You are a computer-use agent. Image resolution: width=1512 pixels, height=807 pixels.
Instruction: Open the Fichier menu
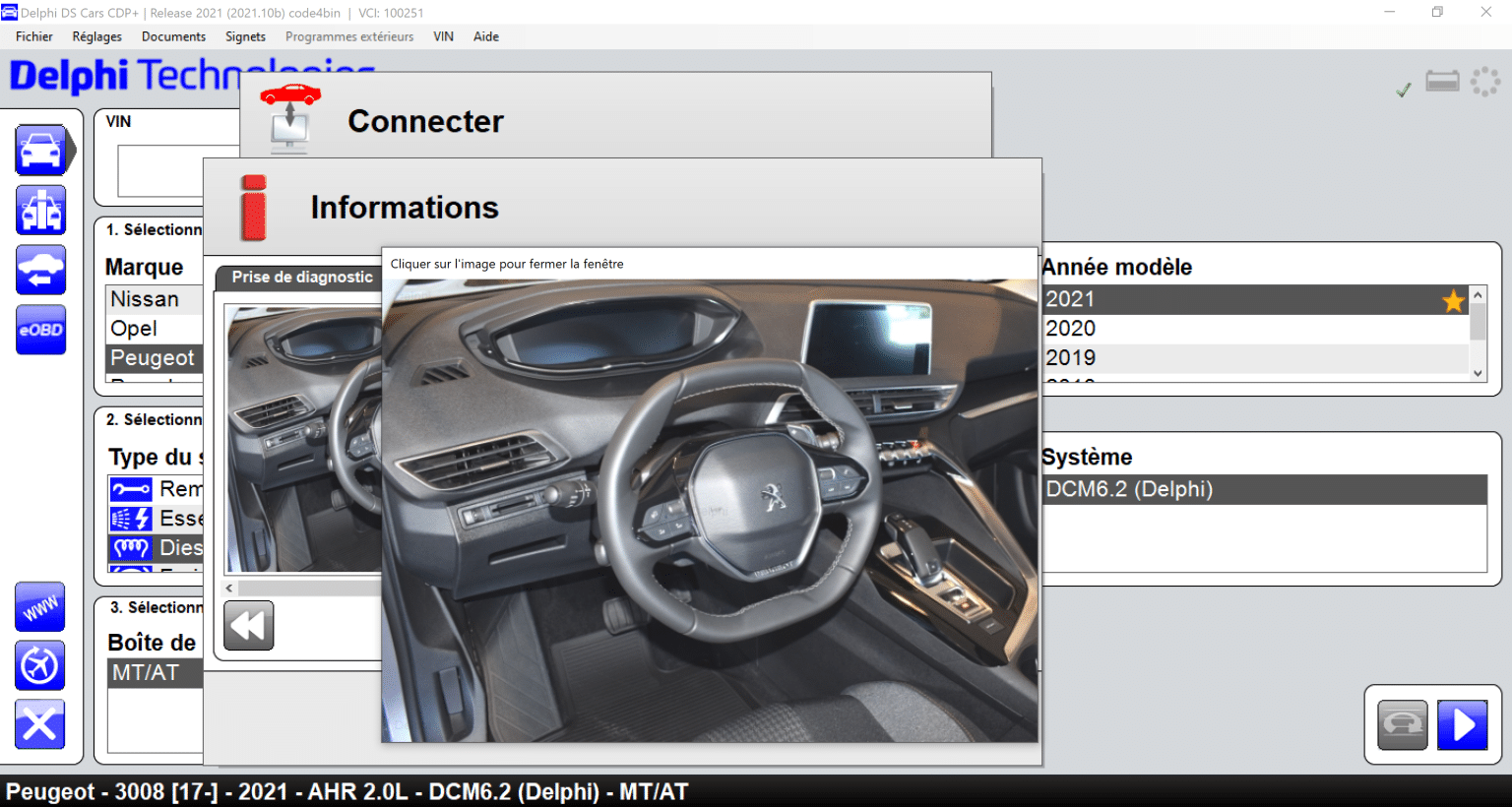pyautogui.click(x=34, y=36)
